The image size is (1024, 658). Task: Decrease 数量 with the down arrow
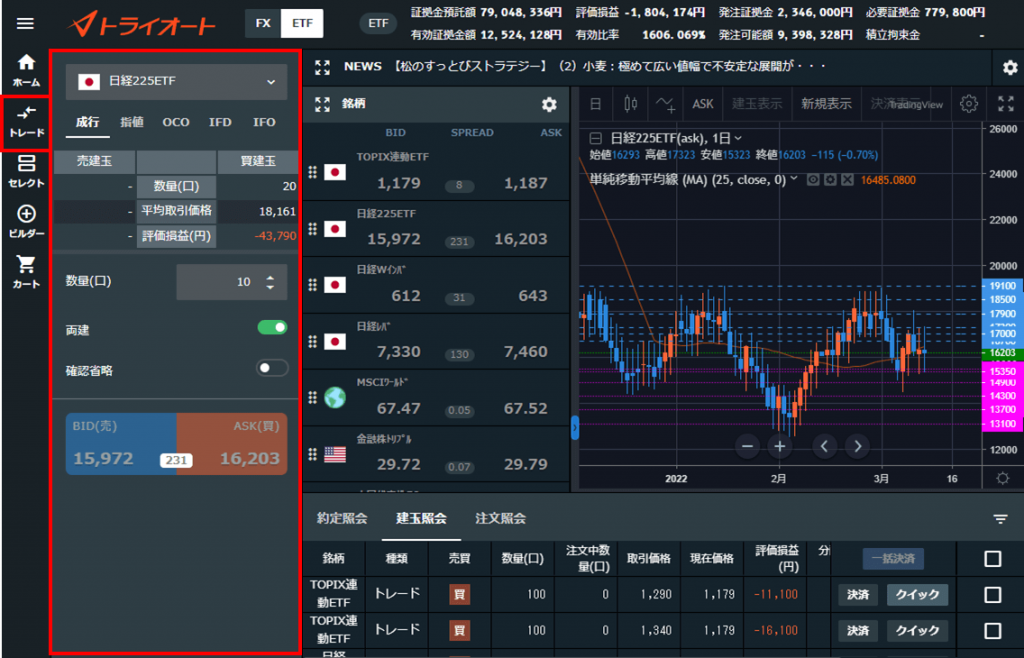[270, 287]
